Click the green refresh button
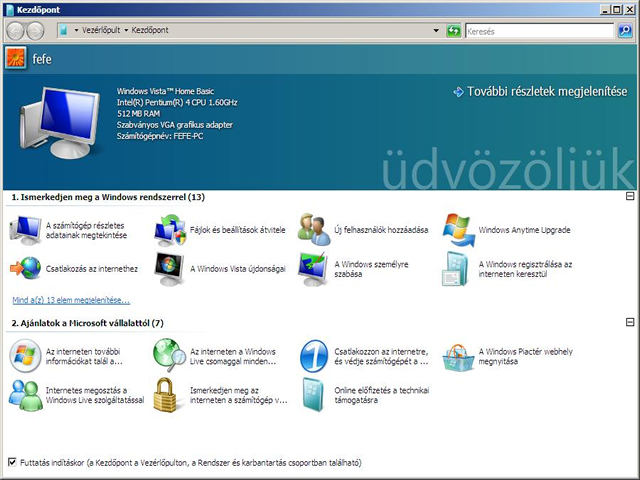The height and width of the screenshot is (480, 640). tap(453, 31)
